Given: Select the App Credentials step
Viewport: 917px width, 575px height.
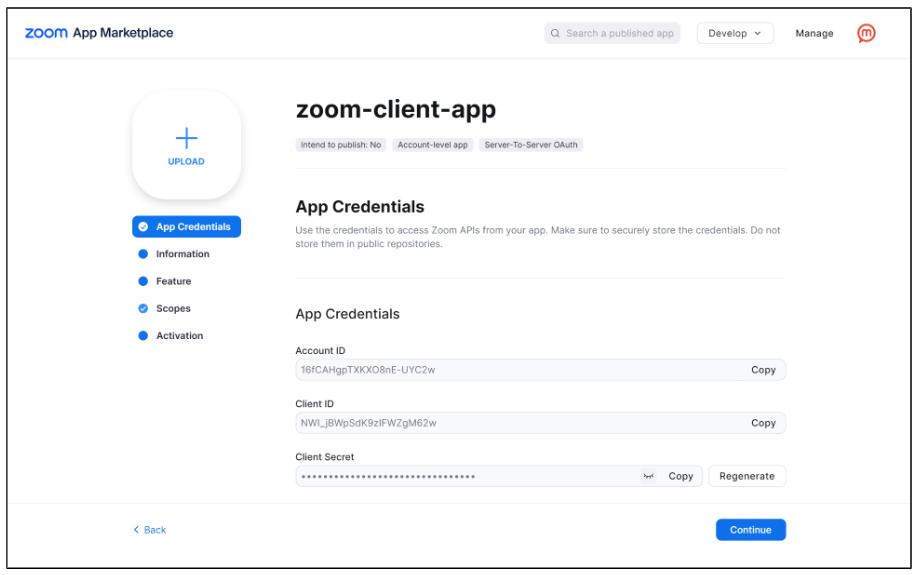Looking at the screenshot, I should coord(187,227).
